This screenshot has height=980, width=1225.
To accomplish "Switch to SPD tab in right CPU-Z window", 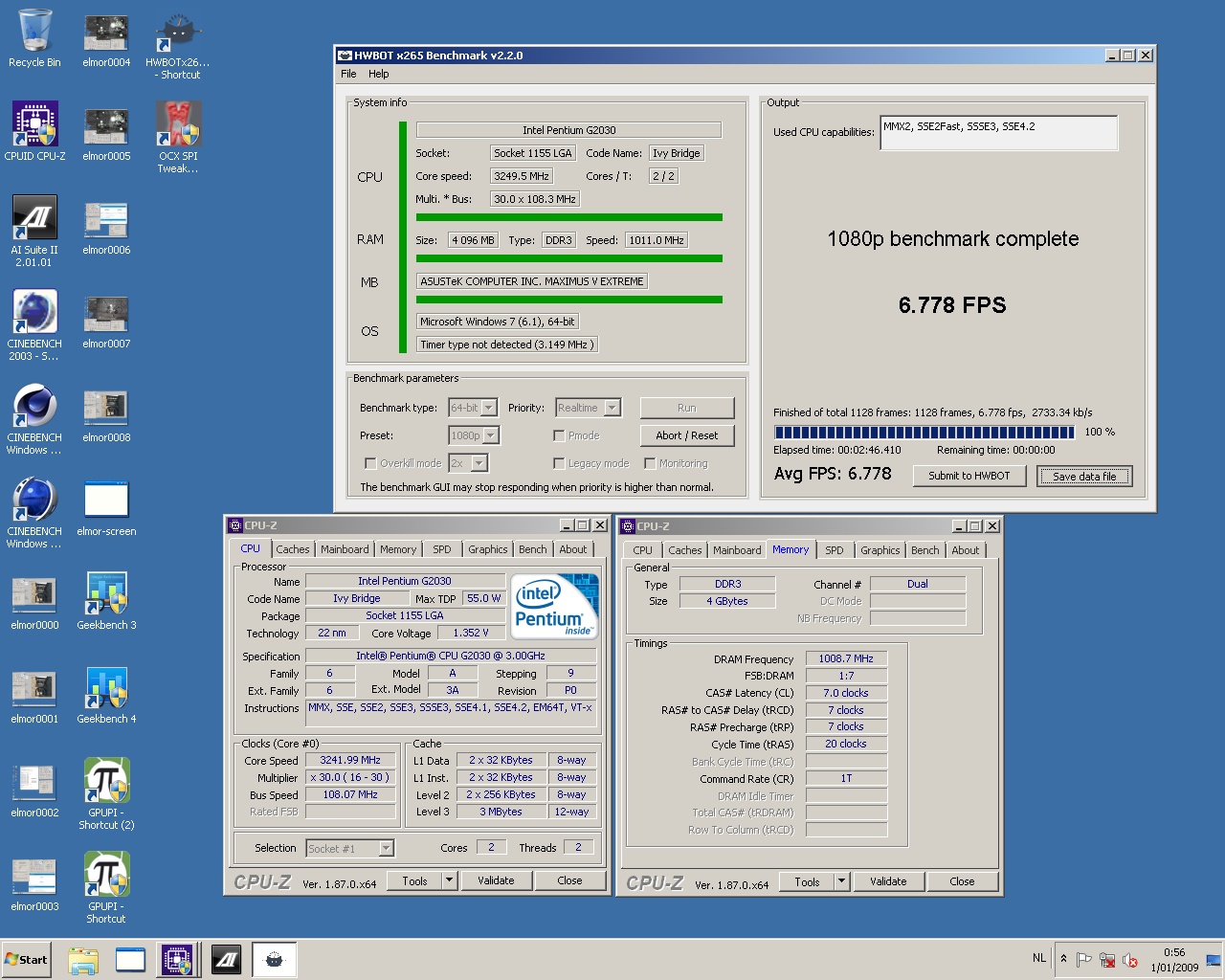I will (x=835, y=550).
